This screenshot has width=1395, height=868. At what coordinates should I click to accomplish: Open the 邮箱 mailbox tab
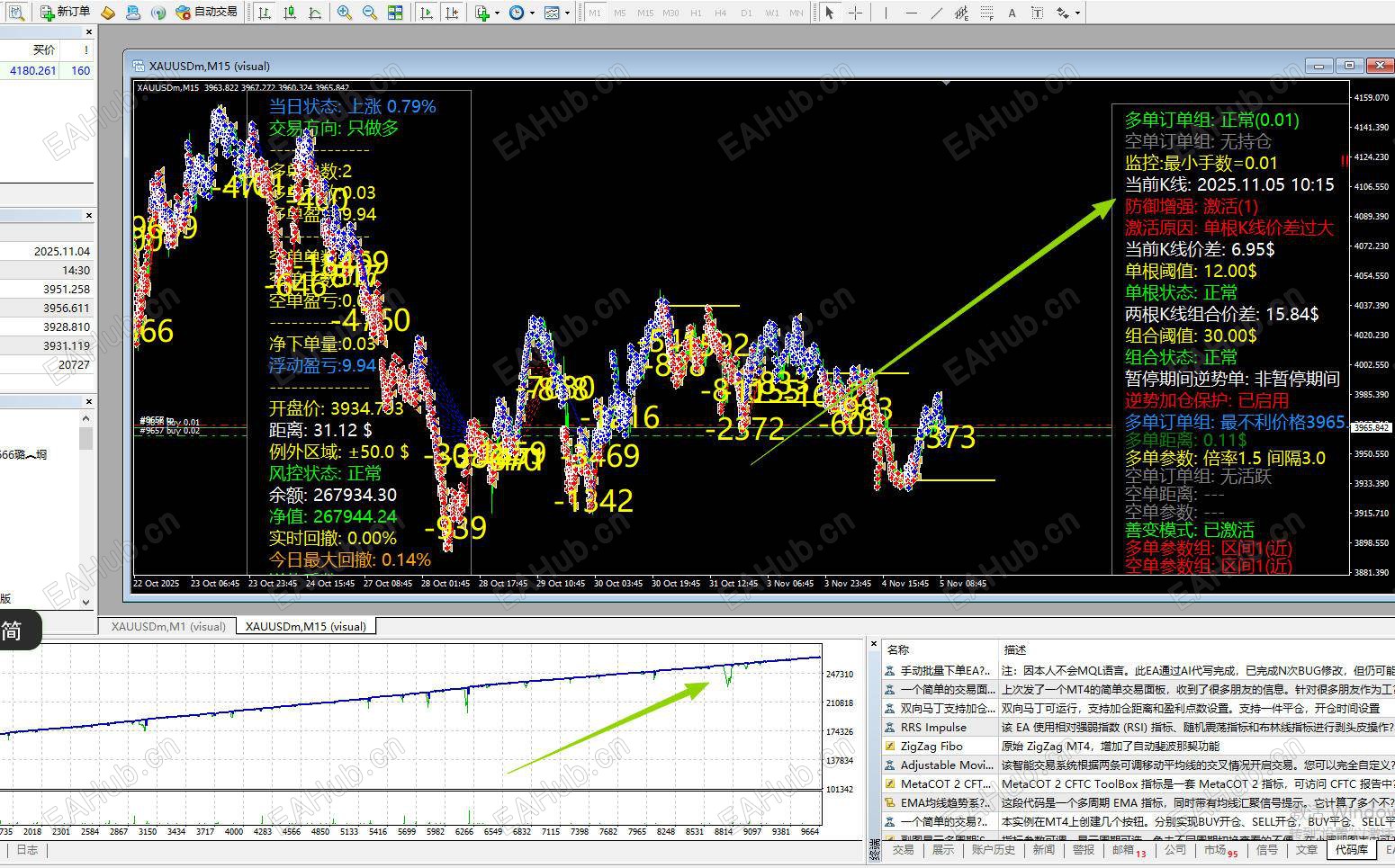1129,850
